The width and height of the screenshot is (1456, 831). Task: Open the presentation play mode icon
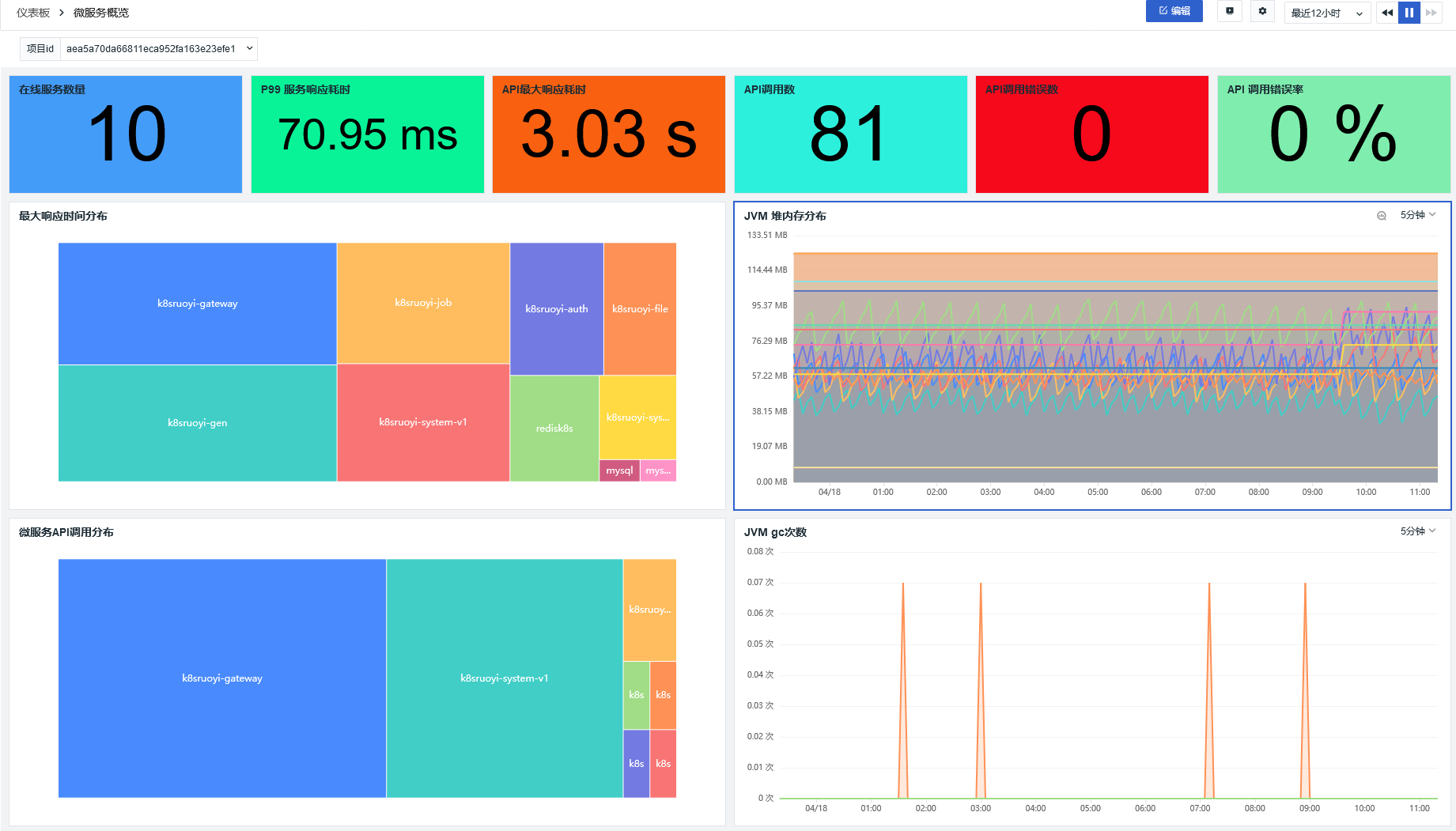click(1229, 11)
